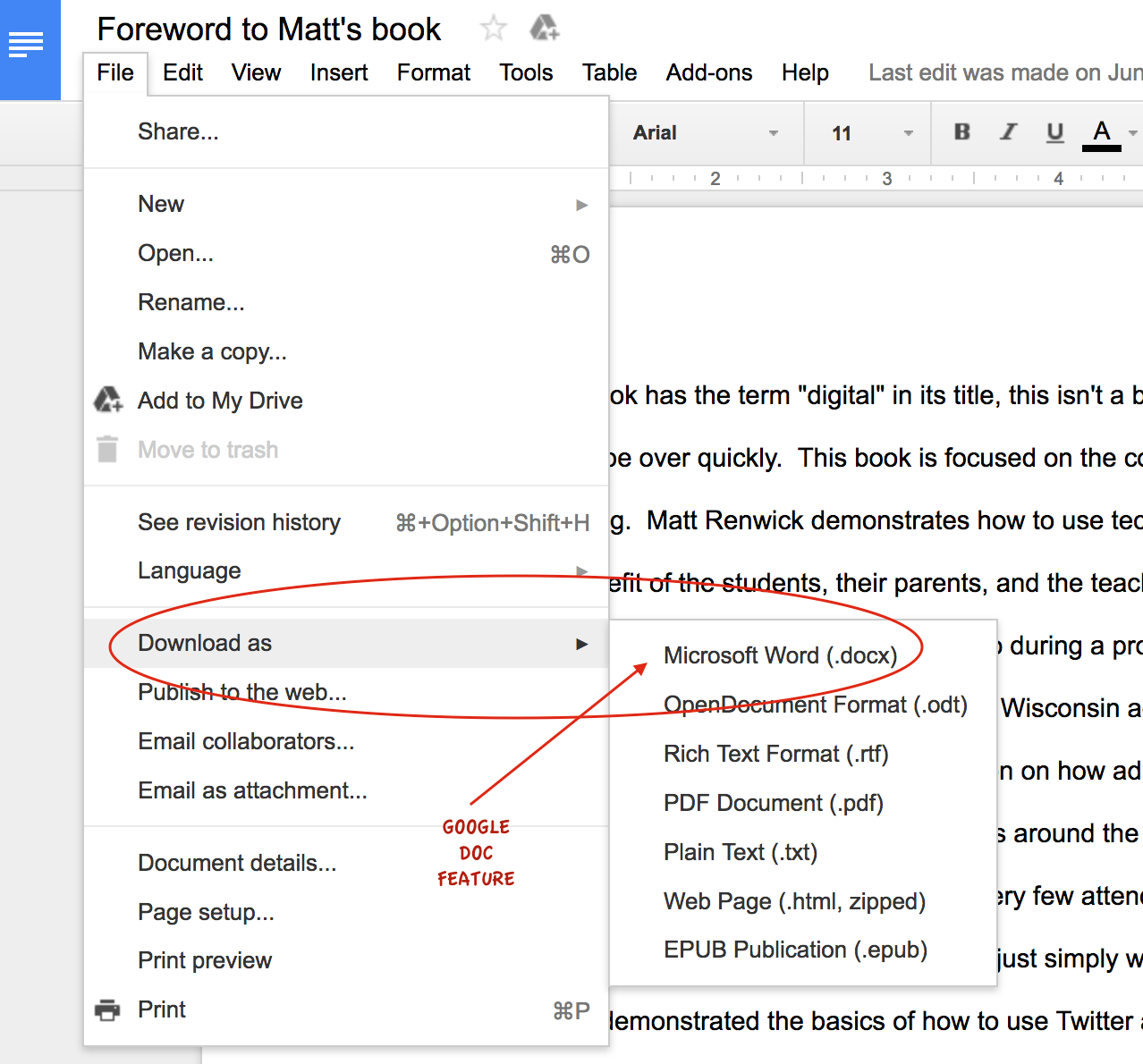
Task: Select Email as attachment...
Action: [x=346, y=790]
